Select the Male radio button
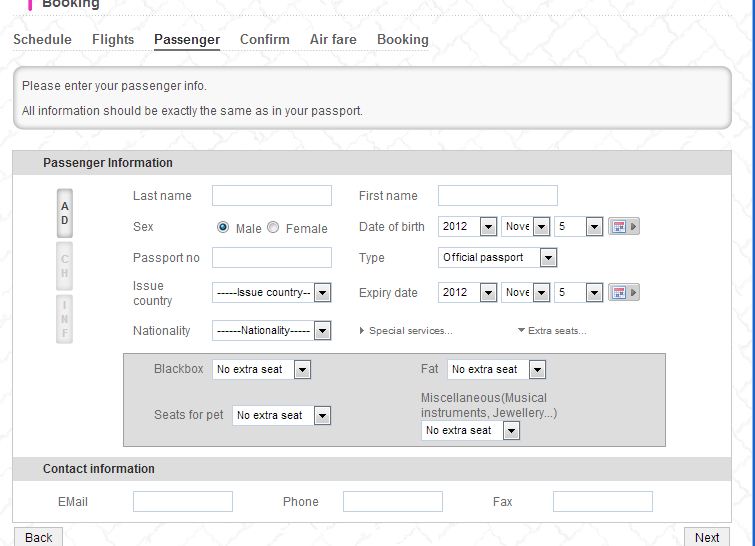 [x=223, y=227]
